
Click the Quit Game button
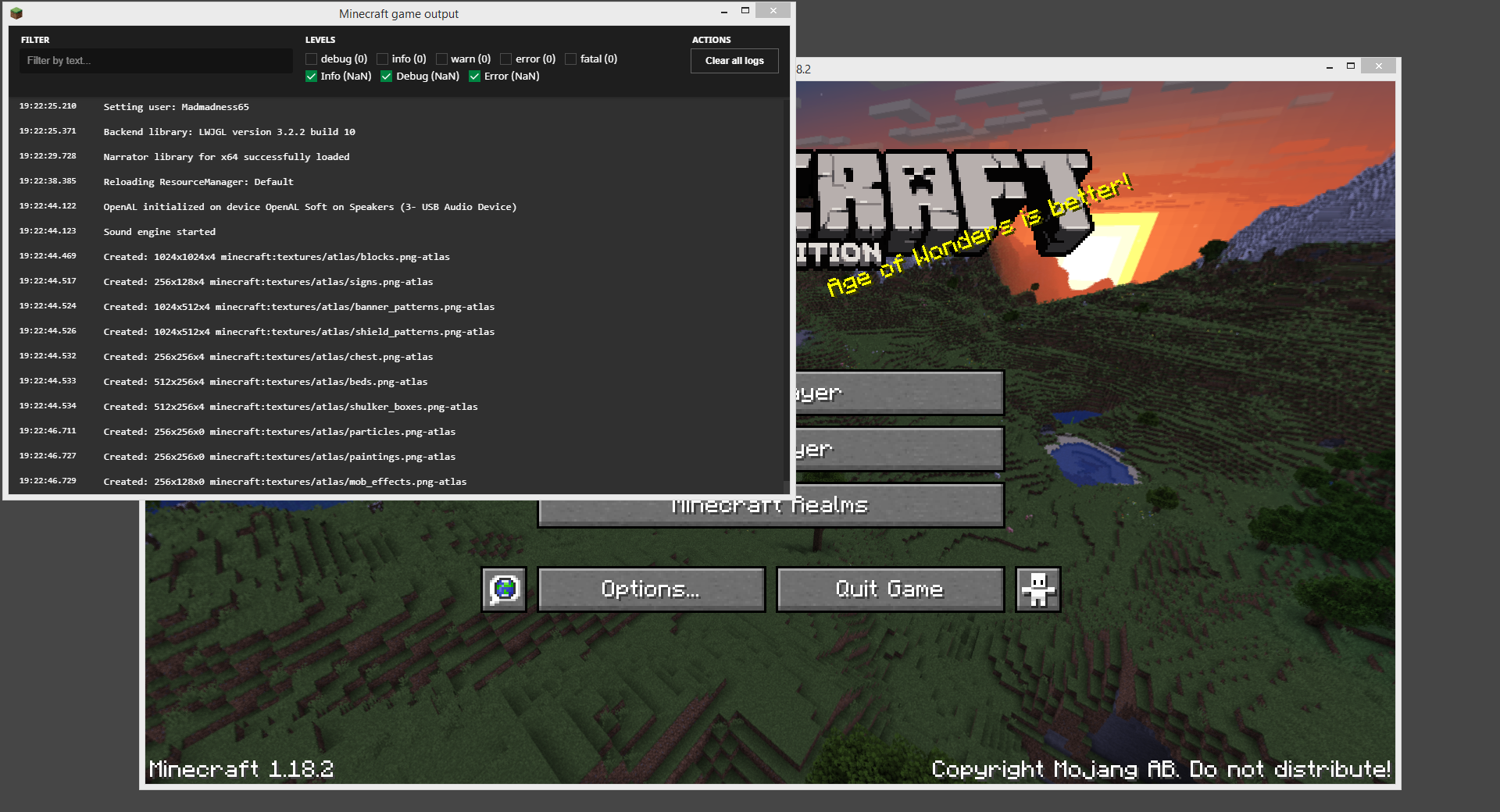(x=890, y=589)
